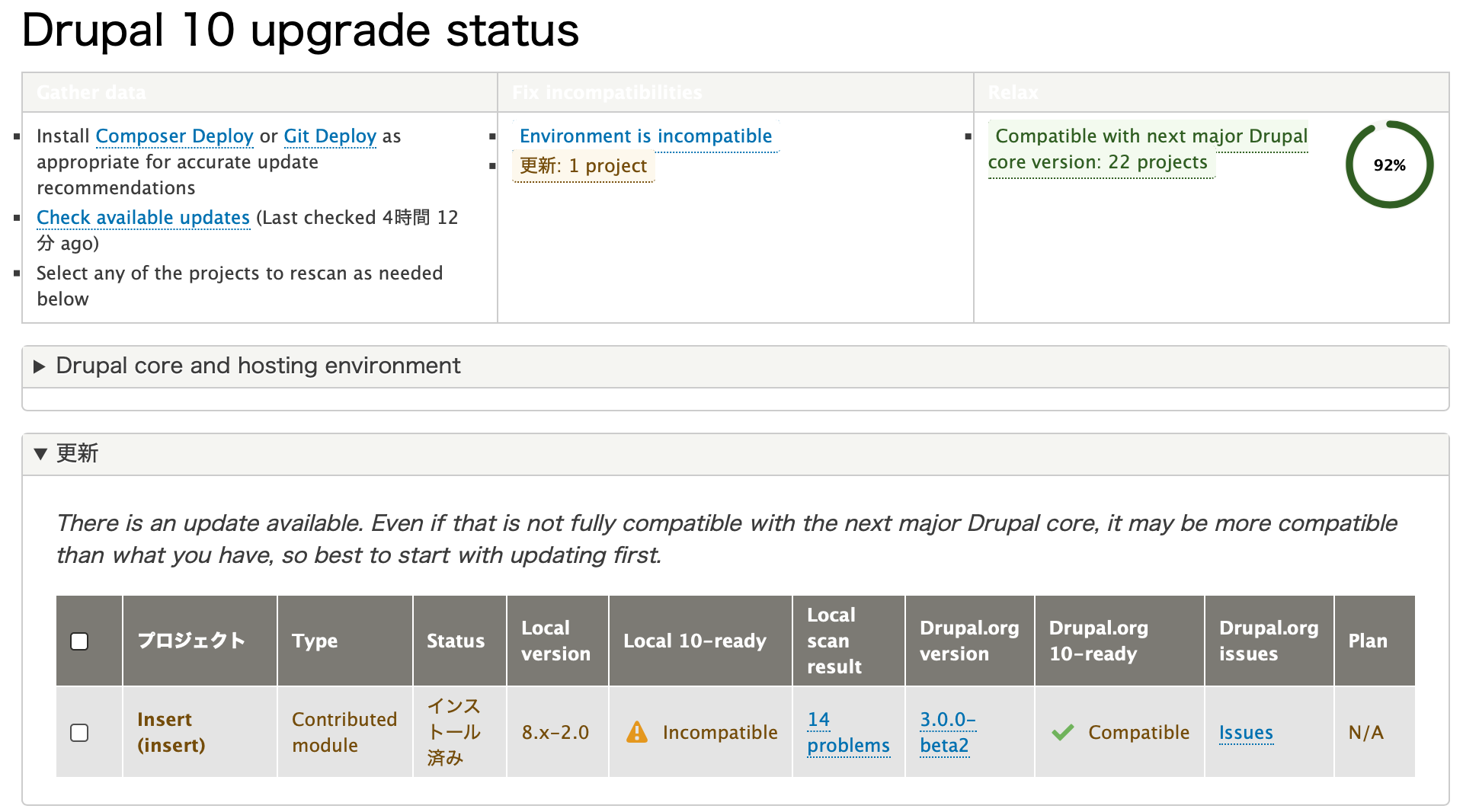1463x812 pixels.
Task: Open the Git Deploy link
Action: point(330,136)
